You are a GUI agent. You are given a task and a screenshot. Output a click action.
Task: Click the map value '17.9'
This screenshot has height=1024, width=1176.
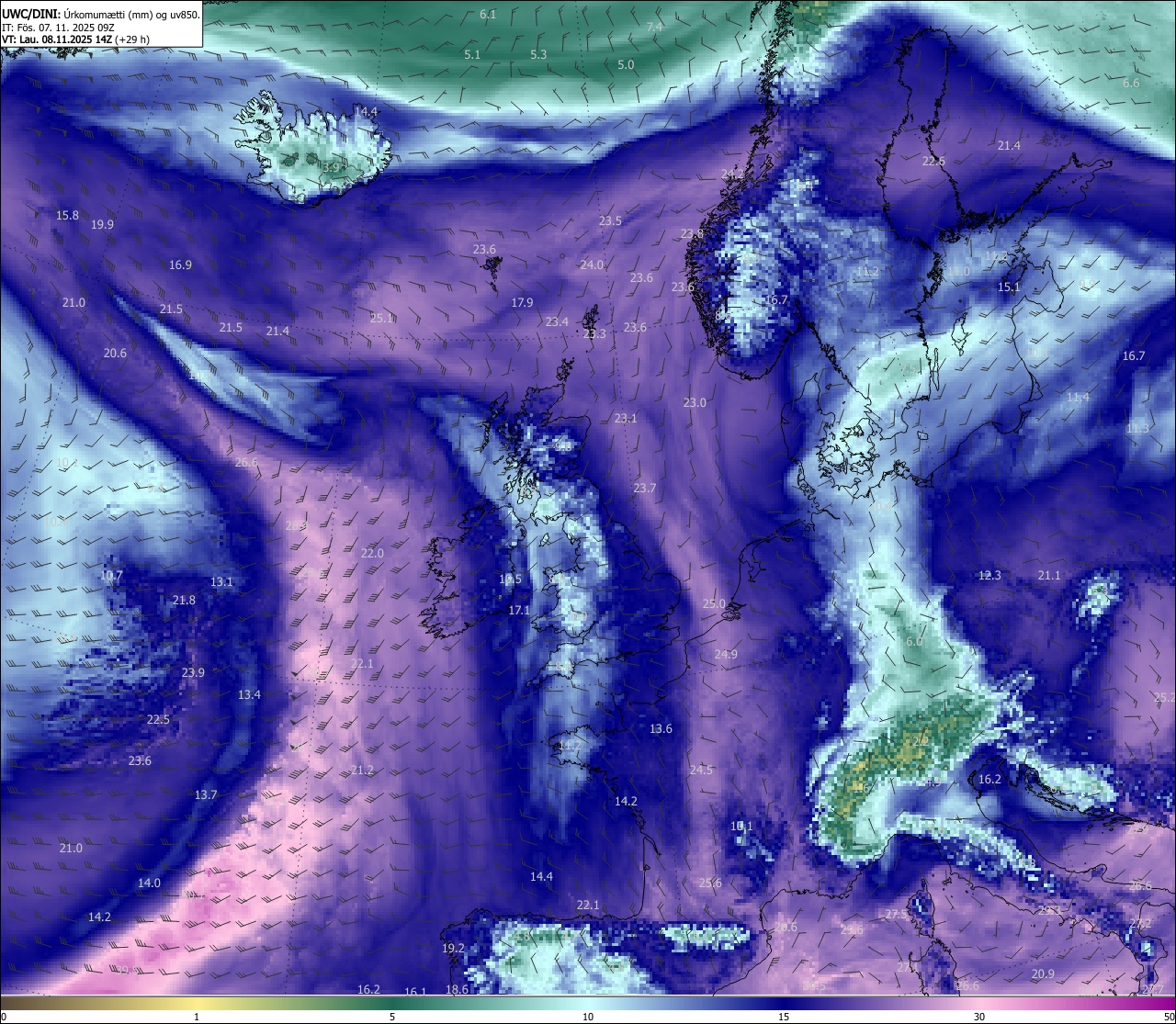pyautogui.click(x=522, y=302)
